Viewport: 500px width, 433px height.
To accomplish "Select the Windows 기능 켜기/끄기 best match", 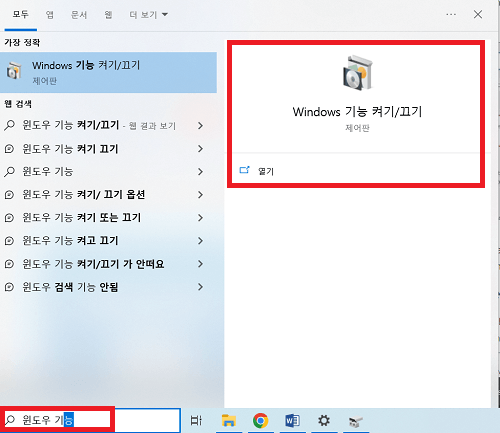I will (108, 72).
